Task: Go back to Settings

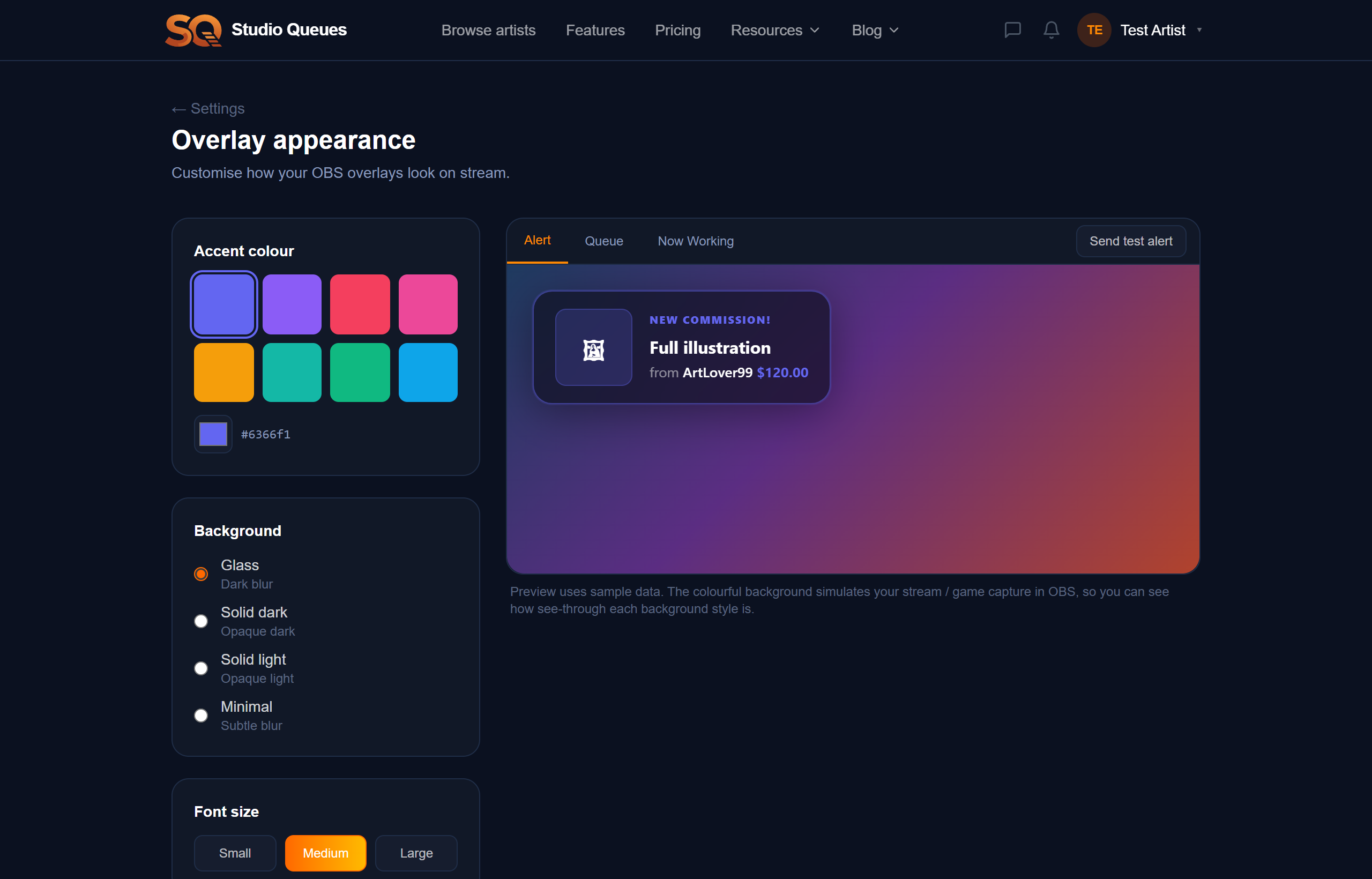Action: click(x=208, y=108)
